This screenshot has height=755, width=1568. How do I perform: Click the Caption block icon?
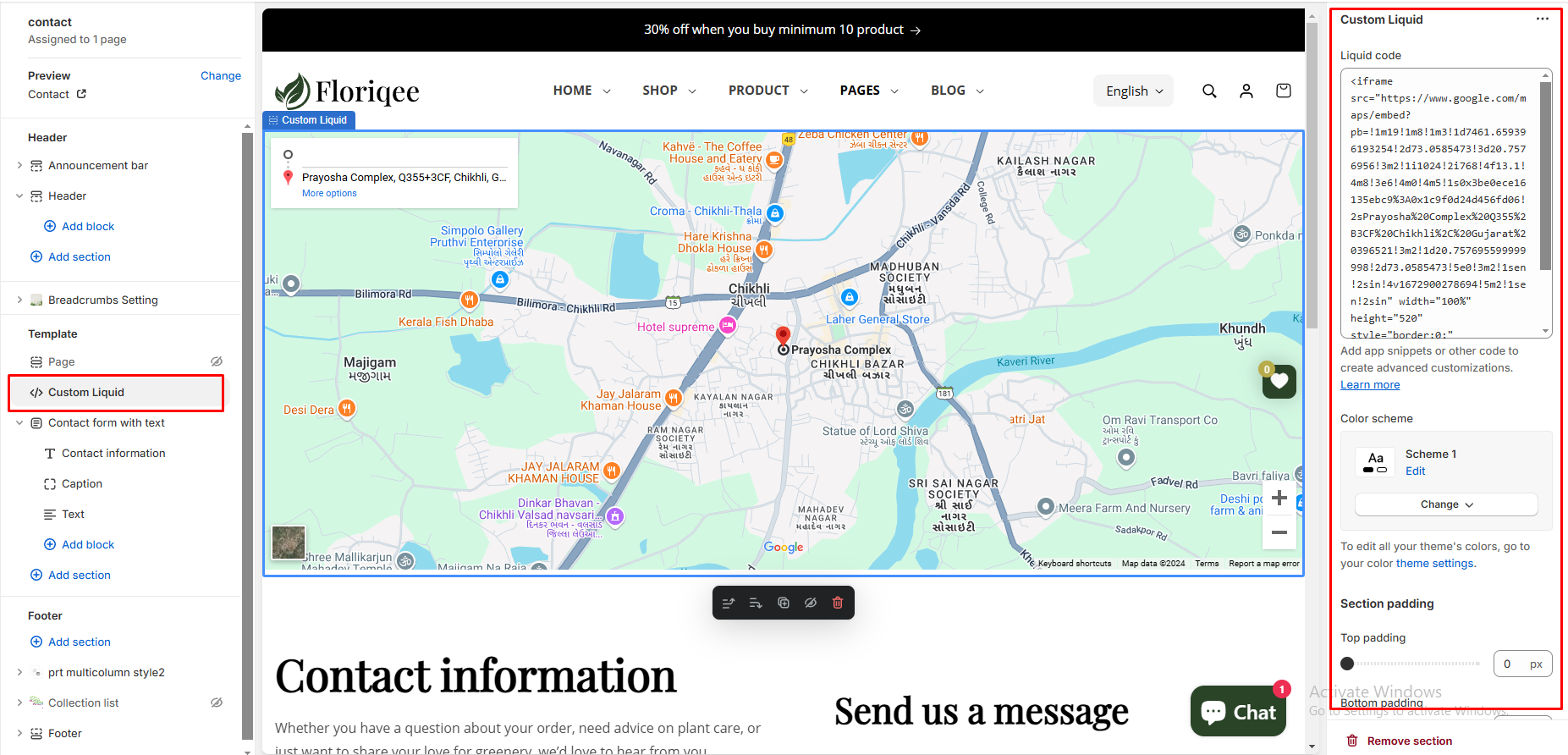point(50,484)
